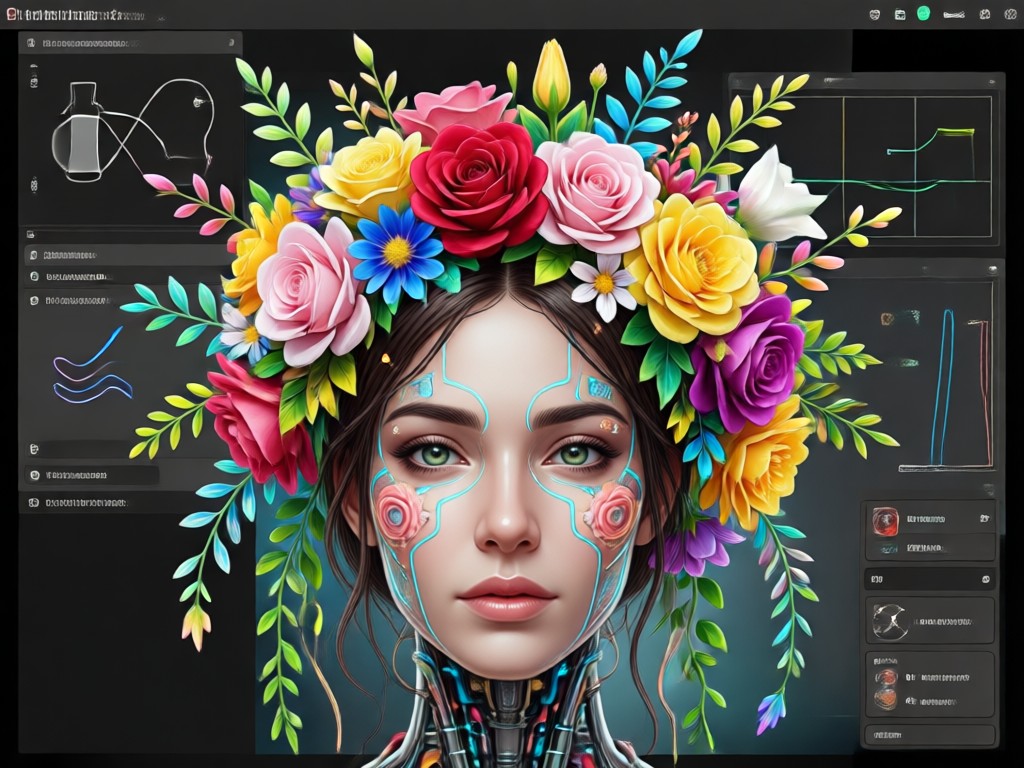The image size is (1024, 768).
Task: Toggle the icon at the end of the red swatch row
Action: click(x=984, y=519)
